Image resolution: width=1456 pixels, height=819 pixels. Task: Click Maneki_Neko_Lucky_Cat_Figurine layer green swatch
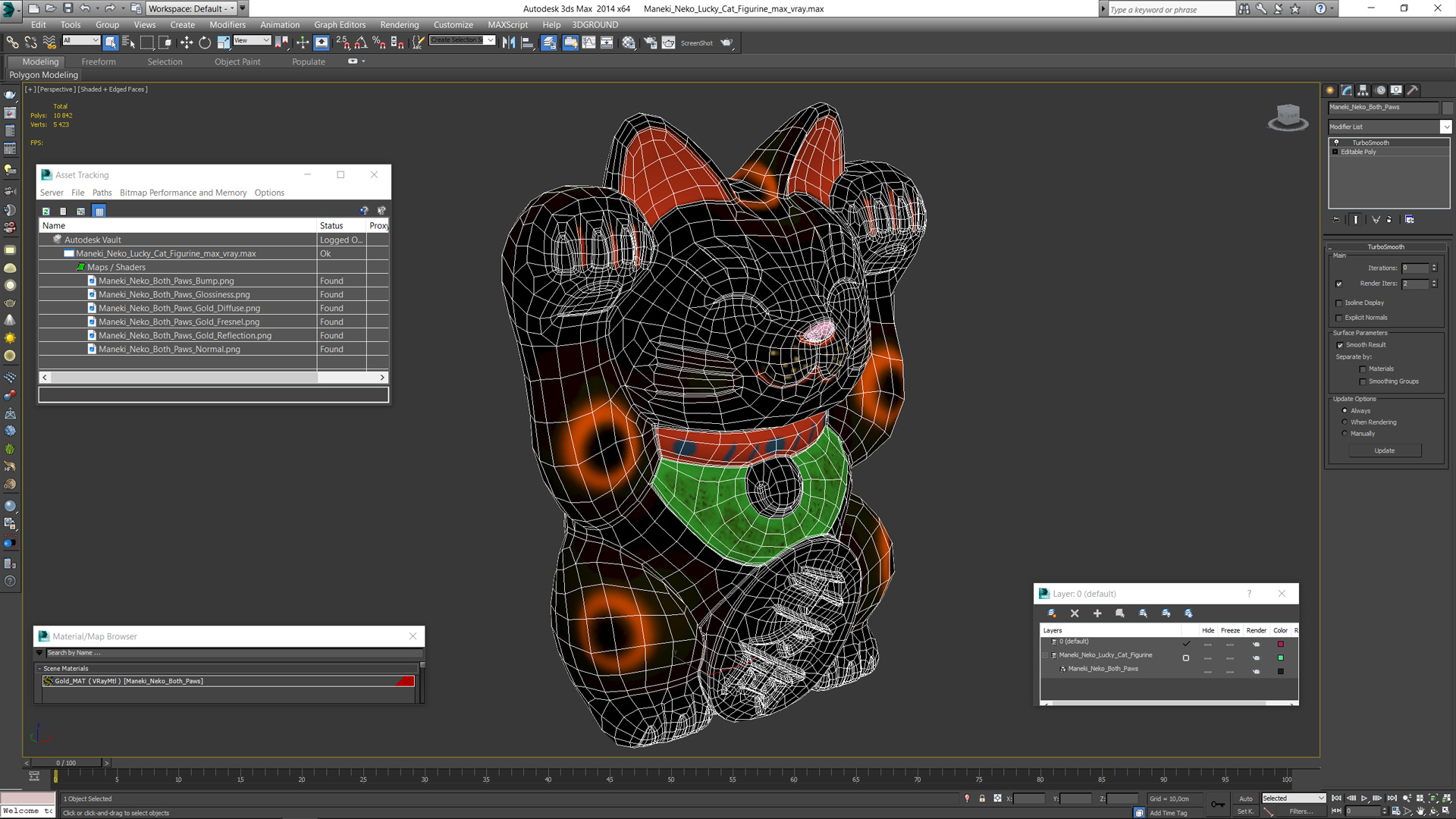[x=1281, y=657]
